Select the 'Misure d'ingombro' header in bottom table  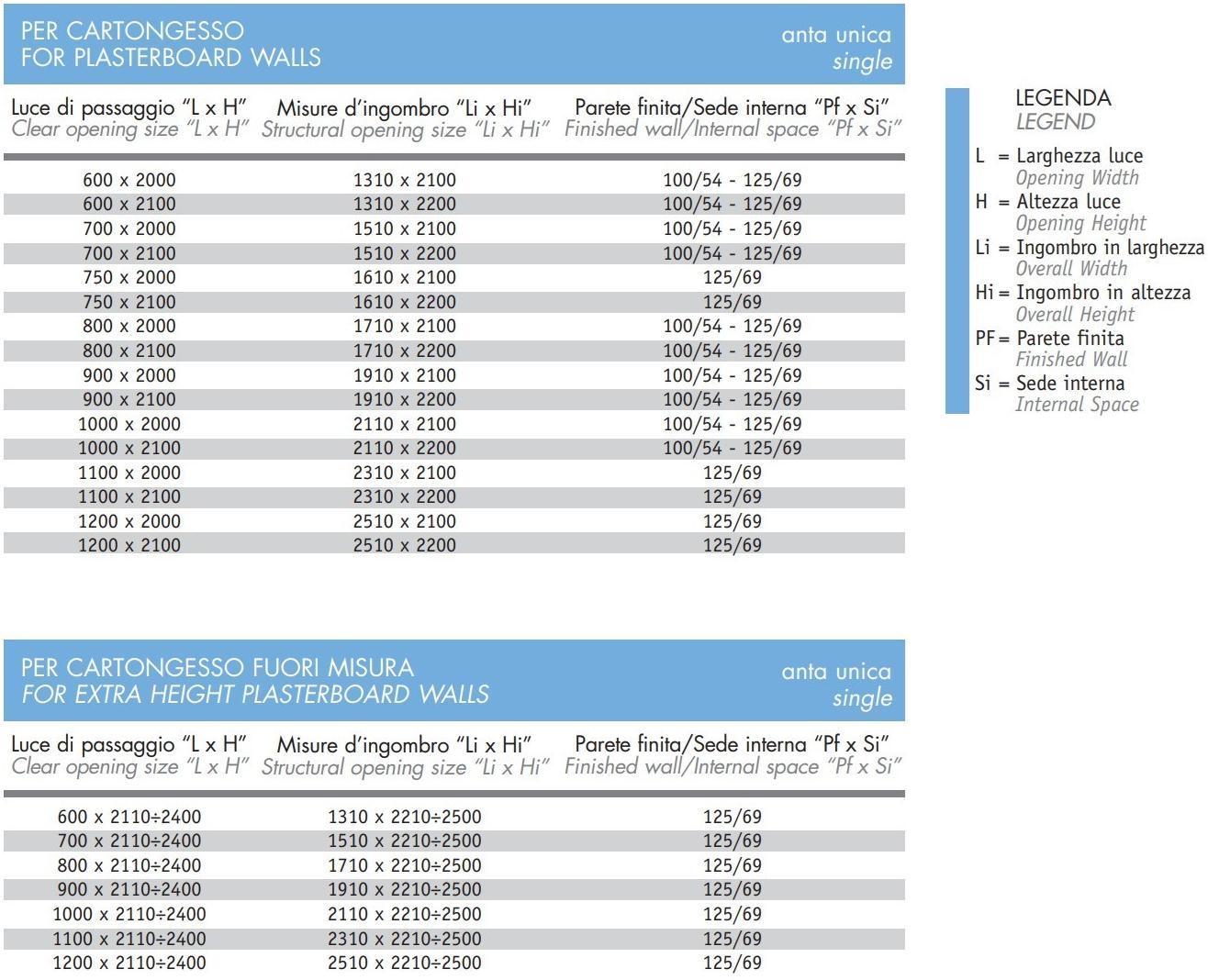[x=404, y=745]
